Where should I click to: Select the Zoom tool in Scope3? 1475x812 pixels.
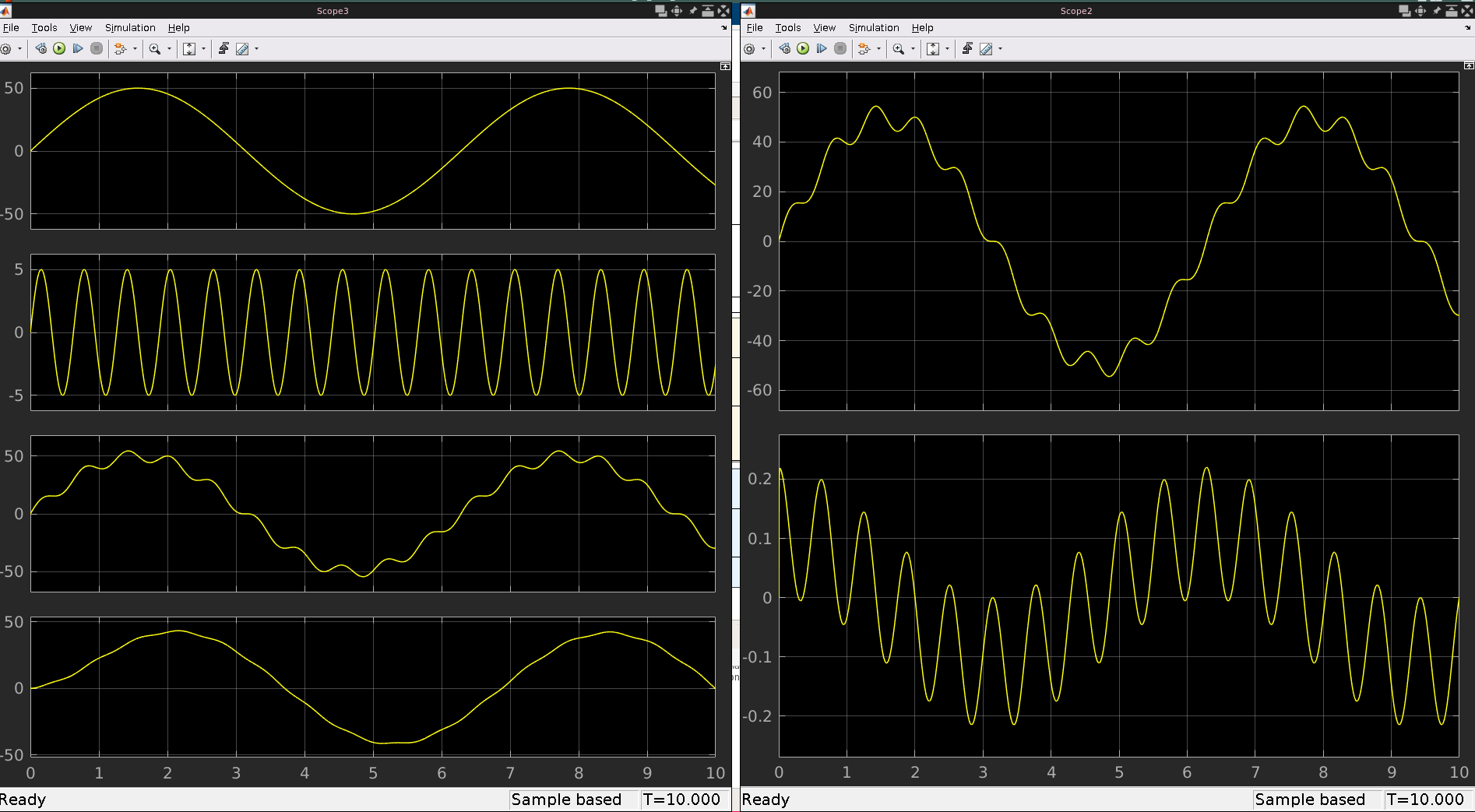click(x=154, y=48)
